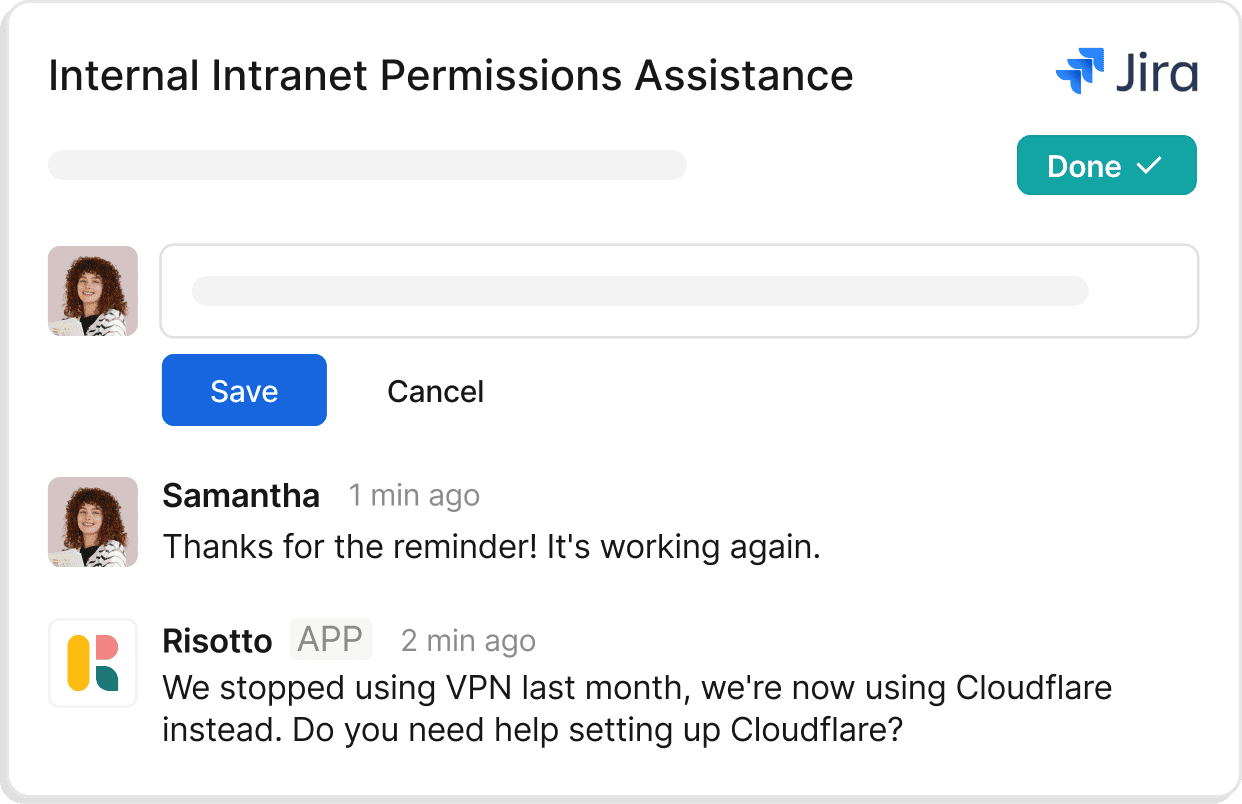
Task: Select the ticket title "Internal Intranet Permissions Assistance"
Action: [x=451, y=76]
